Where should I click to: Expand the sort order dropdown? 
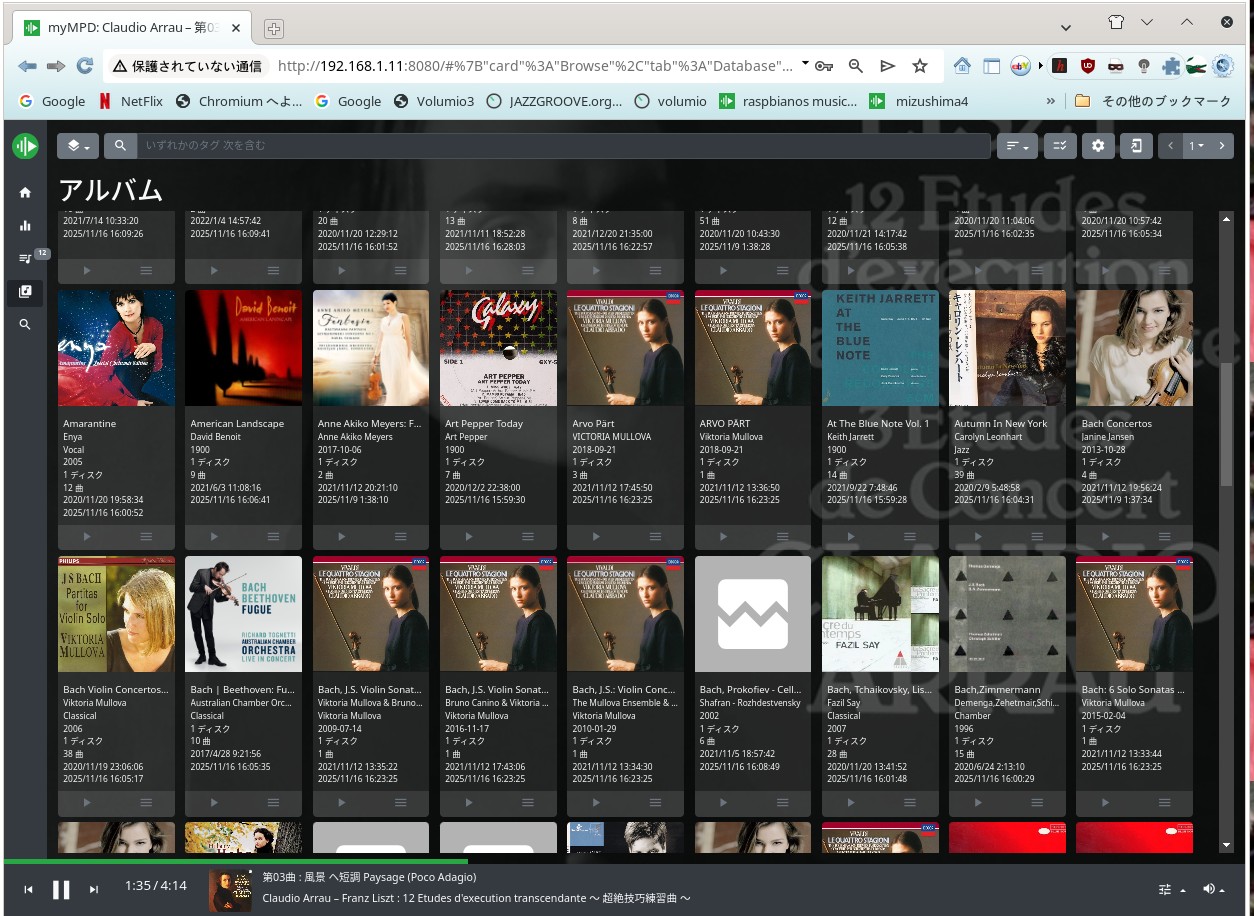point(1017,146)
